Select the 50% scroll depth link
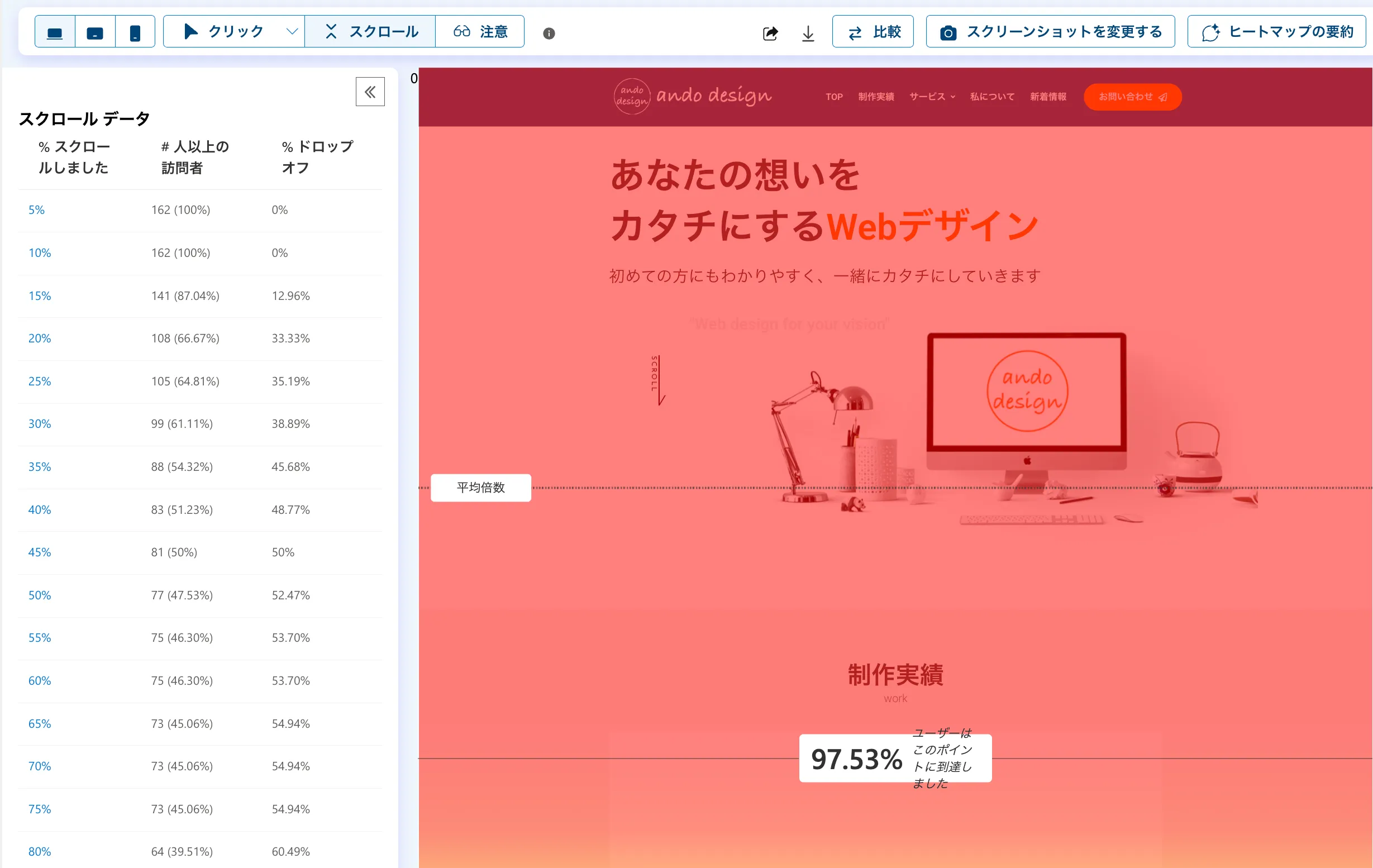This screenshot has width=1373, height=868. 39,595
